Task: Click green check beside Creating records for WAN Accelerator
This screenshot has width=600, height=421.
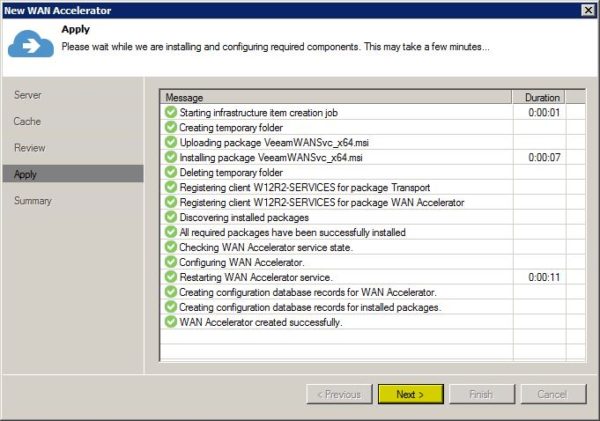Action: click(x=171, y=292)
